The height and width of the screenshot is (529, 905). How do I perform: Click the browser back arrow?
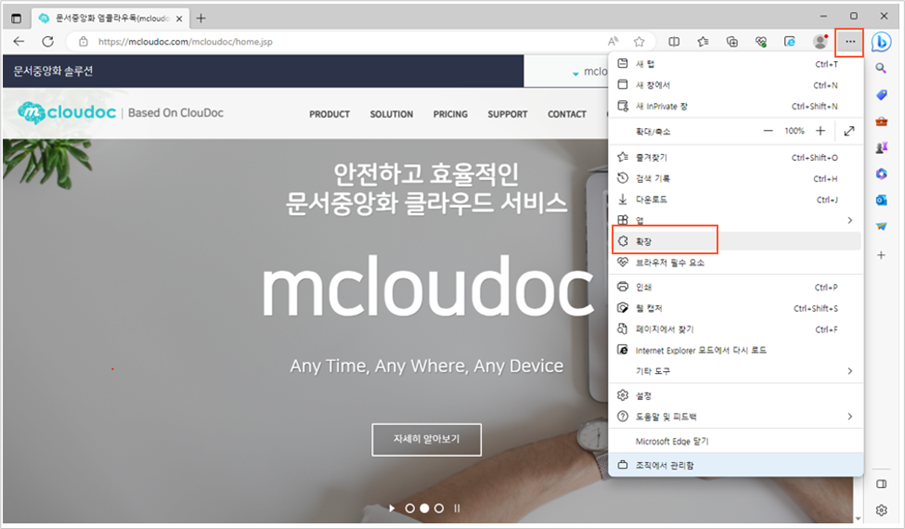18,42
